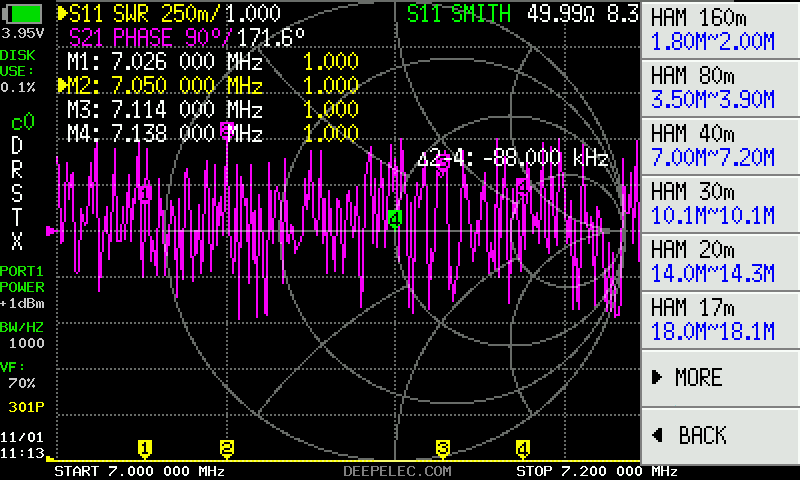Click the BW/HZ 1000 bandwidth setting
The height and width of the screenshot is (480, 800).
(22, 335)
